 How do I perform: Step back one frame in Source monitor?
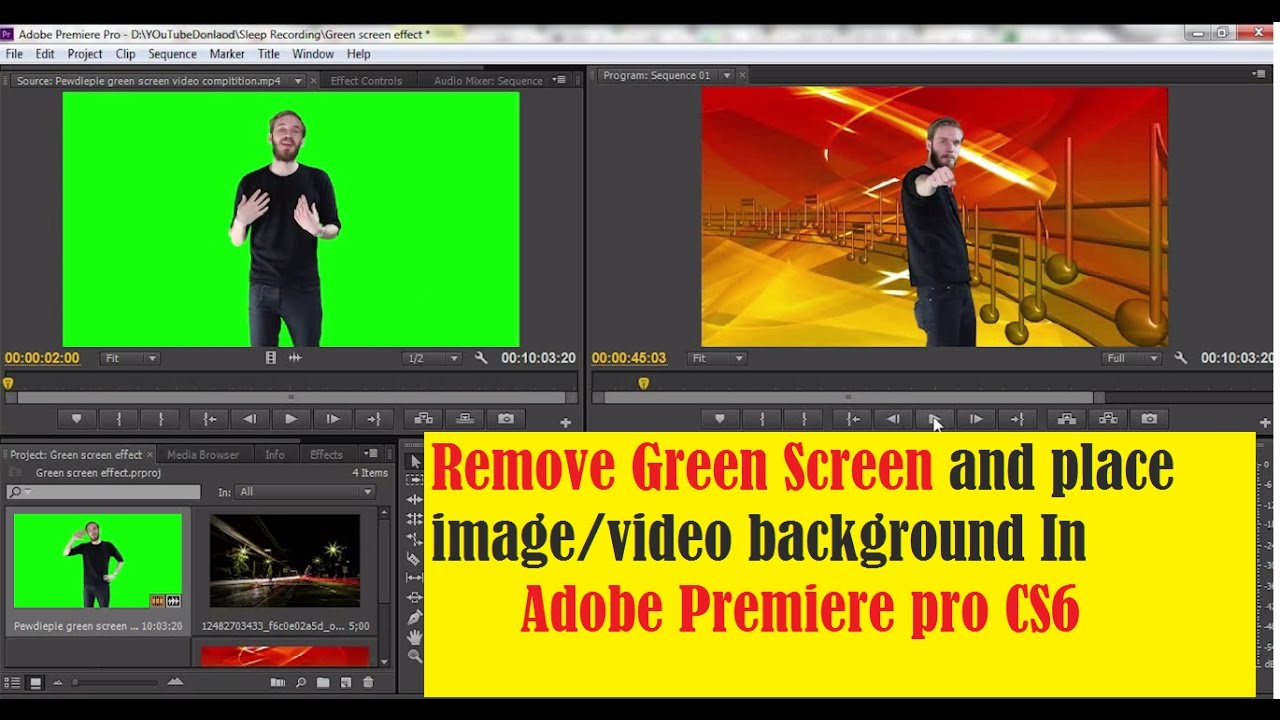(250, 419)
